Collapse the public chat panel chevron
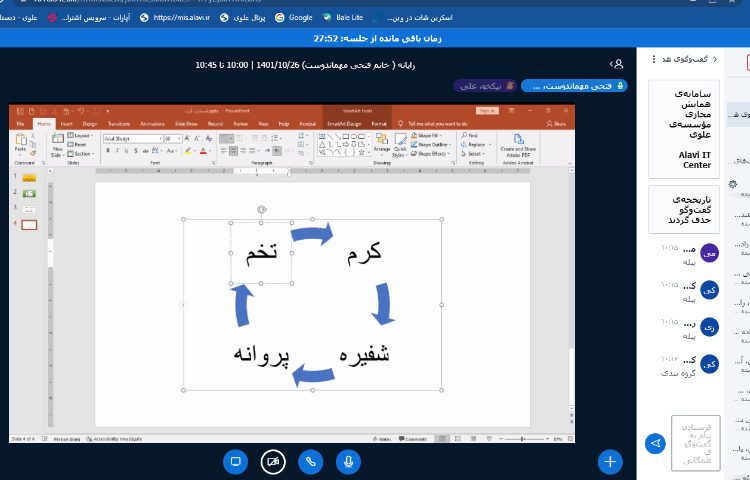This screenshot has height=480, width=750. 653,60
